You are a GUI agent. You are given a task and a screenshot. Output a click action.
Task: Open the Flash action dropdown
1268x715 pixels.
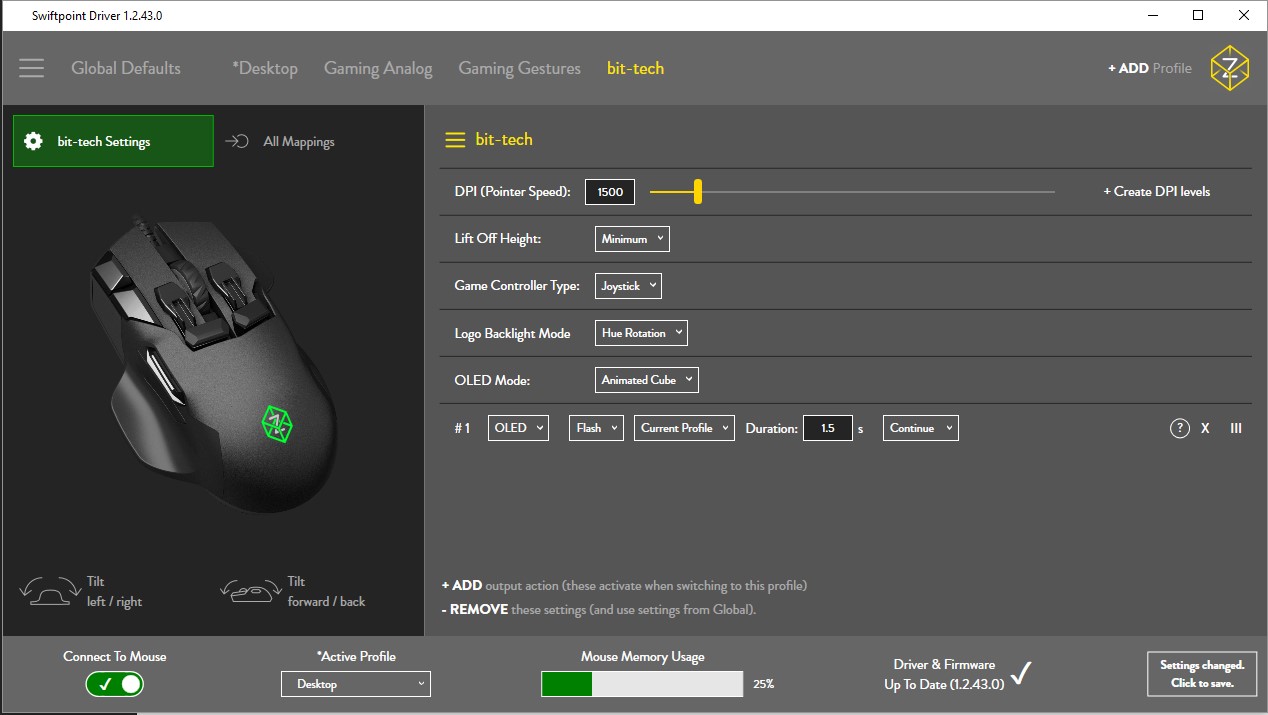[x=596, y=428]
